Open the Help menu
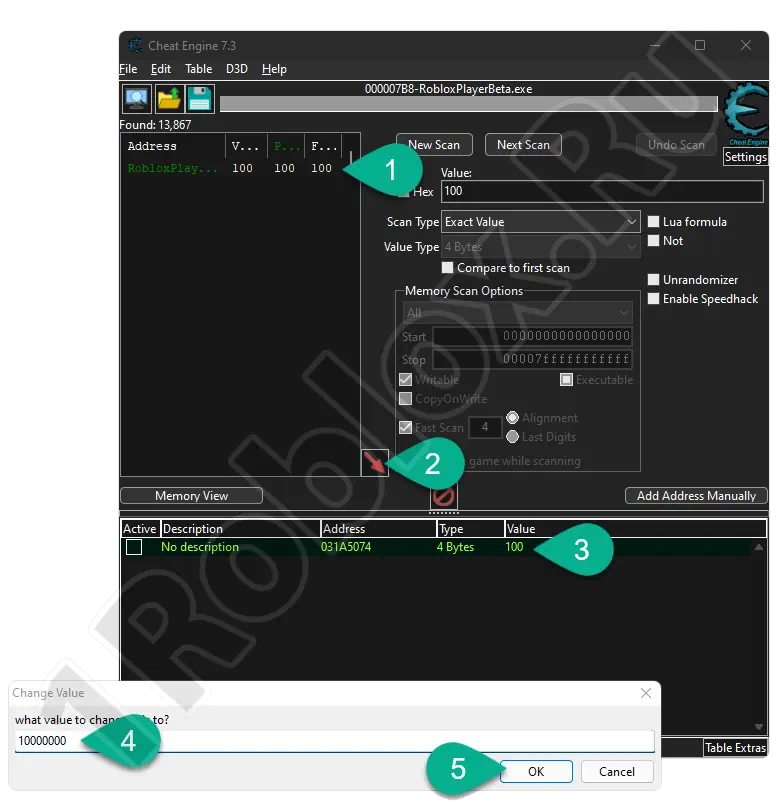This screenshot has height=811, width=781. [274, 69]
